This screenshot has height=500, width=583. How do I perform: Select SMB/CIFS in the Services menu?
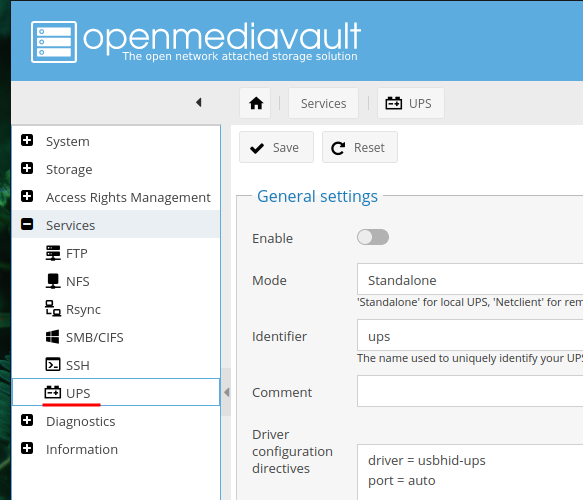pyautogui.click(x=116, y=337)
